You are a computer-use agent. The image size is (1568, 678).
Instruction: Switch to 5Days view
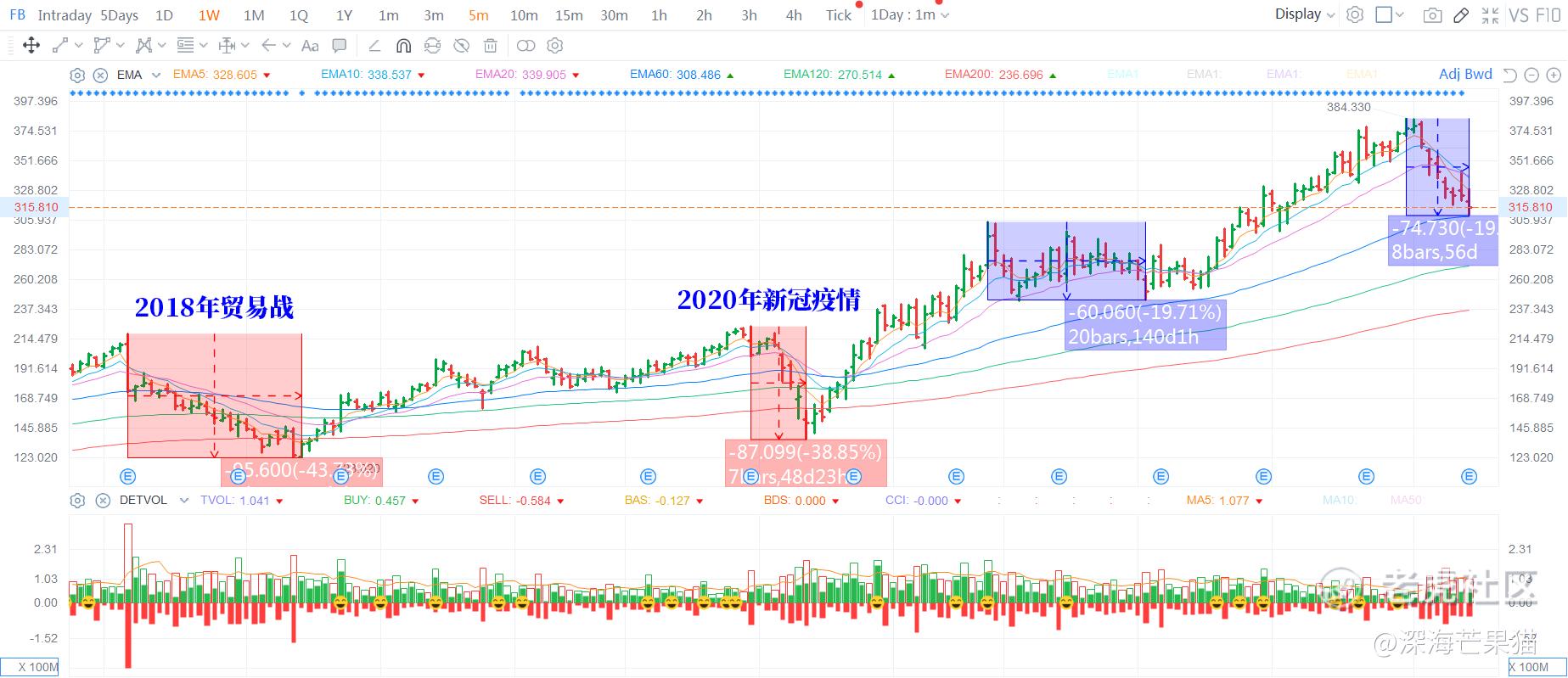119,15
